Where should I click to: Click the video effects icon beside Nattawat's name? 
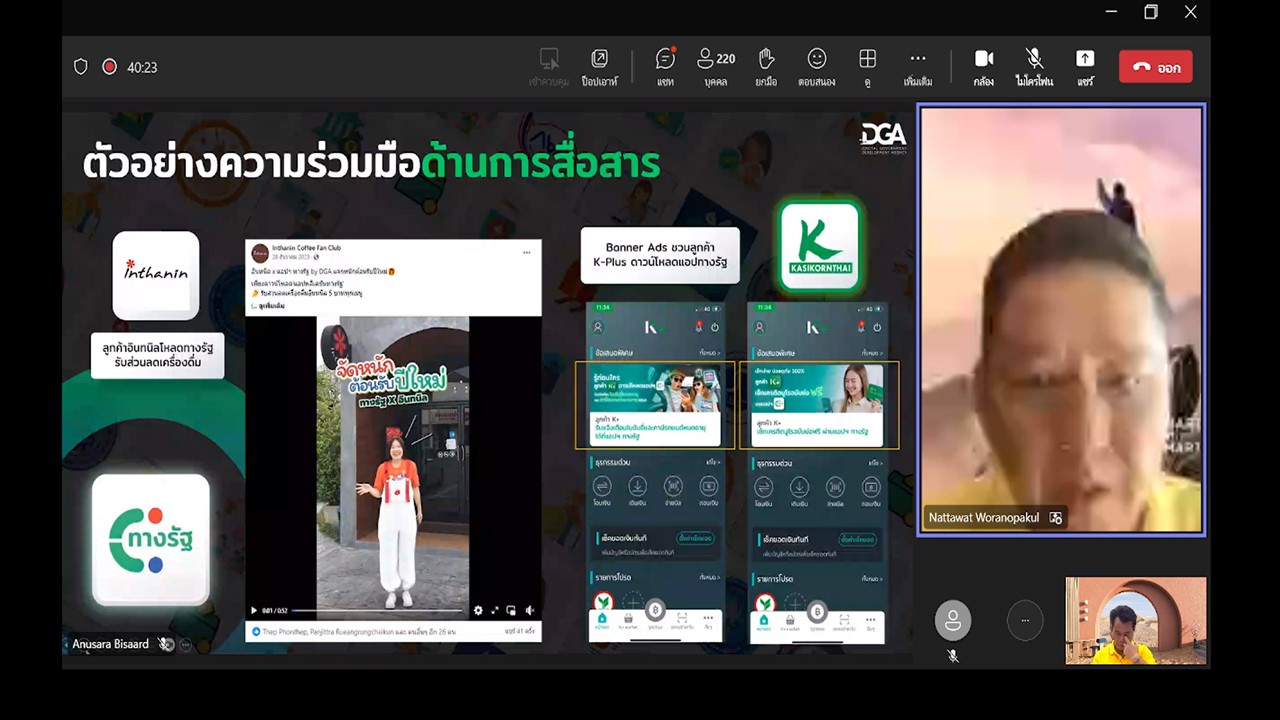[1055, 517]
